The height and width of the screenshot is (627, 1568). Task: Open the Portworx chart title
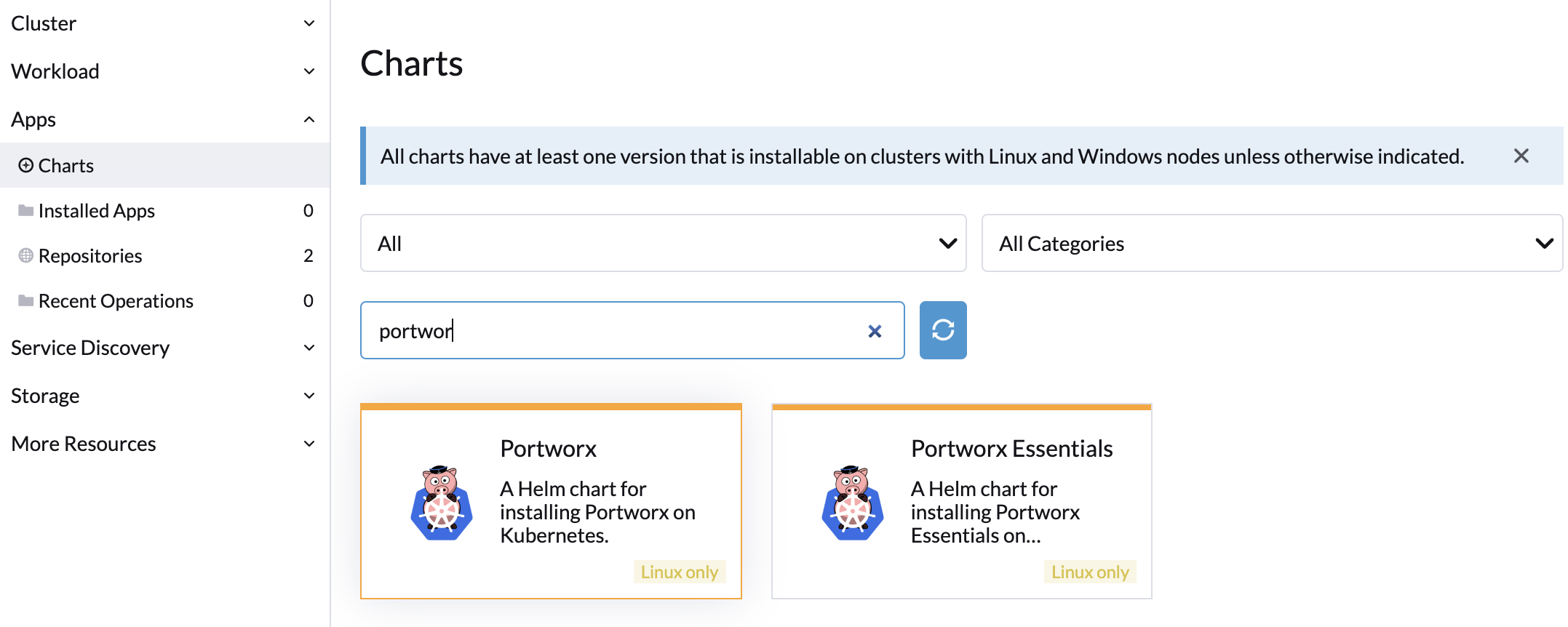point(549,449)
